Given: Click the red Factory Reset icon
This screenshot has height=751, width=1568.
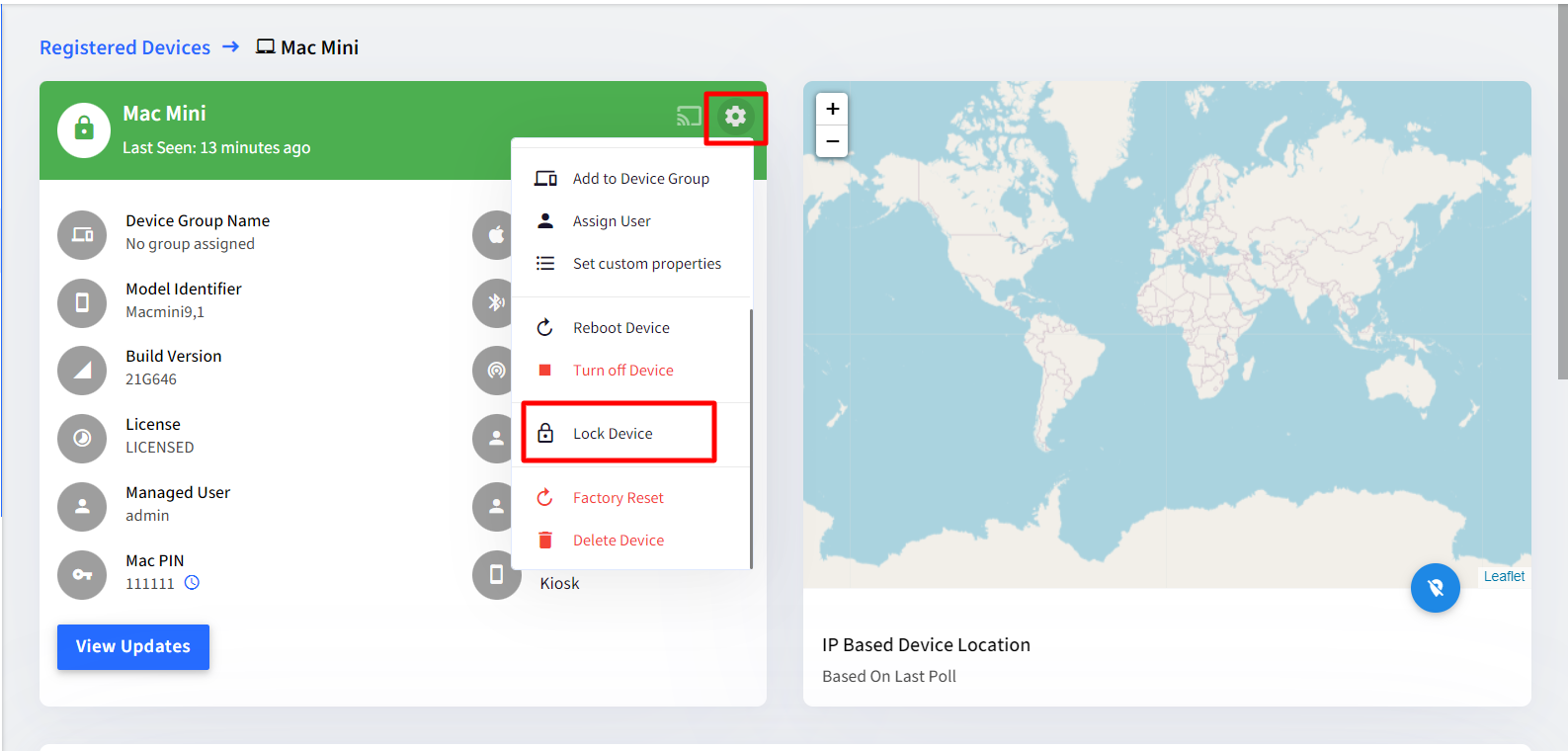Looking at the screenshot, I should [x=544, y=498].
